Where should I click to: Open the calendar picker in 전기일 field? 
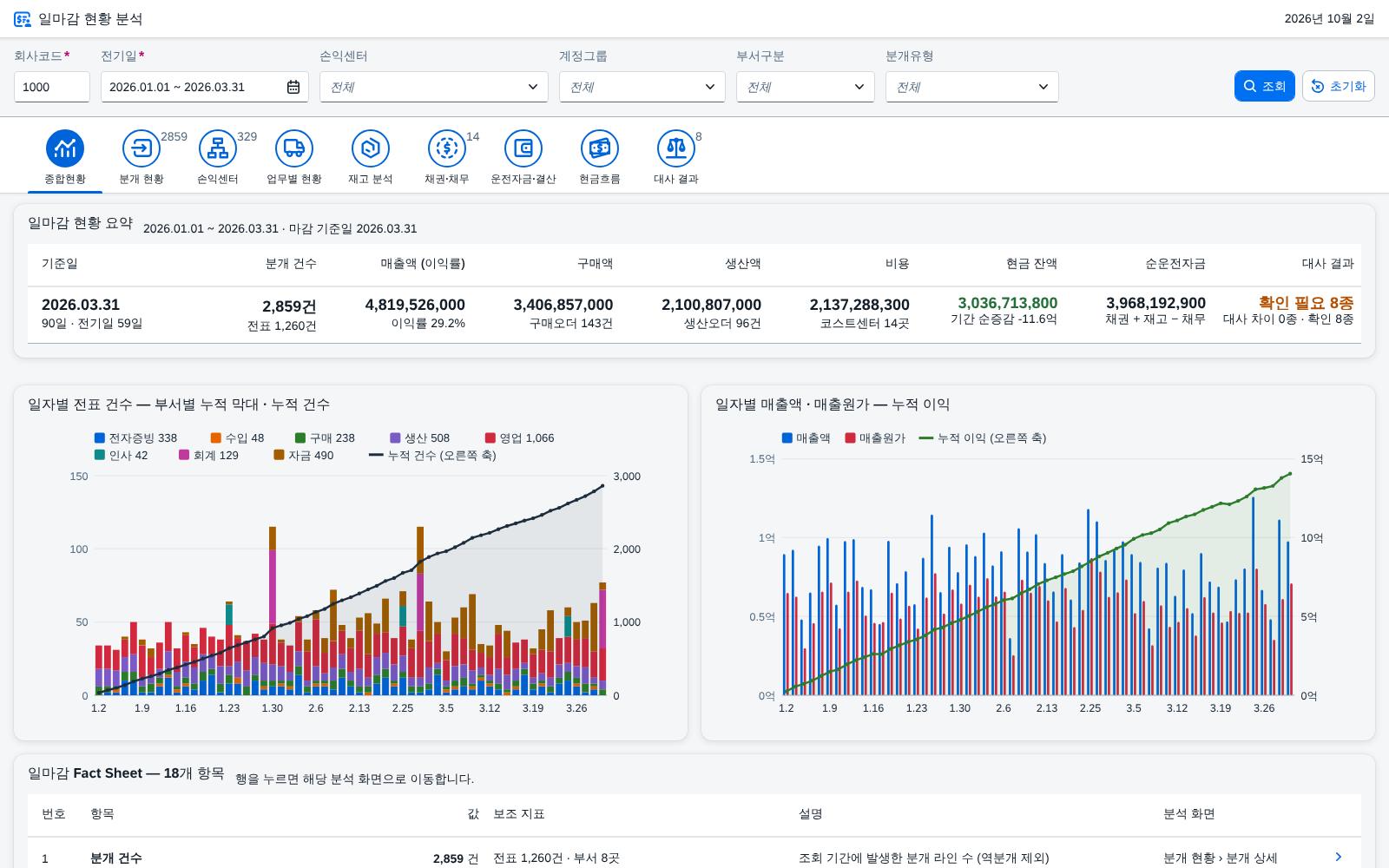click(293, 87)
